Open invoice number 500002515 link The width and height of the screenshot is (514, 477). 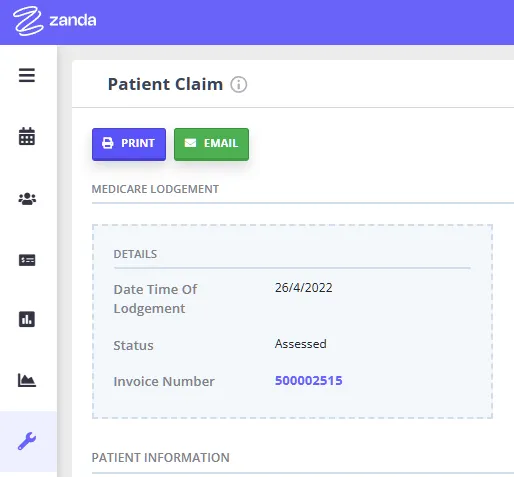click(309, 381)
